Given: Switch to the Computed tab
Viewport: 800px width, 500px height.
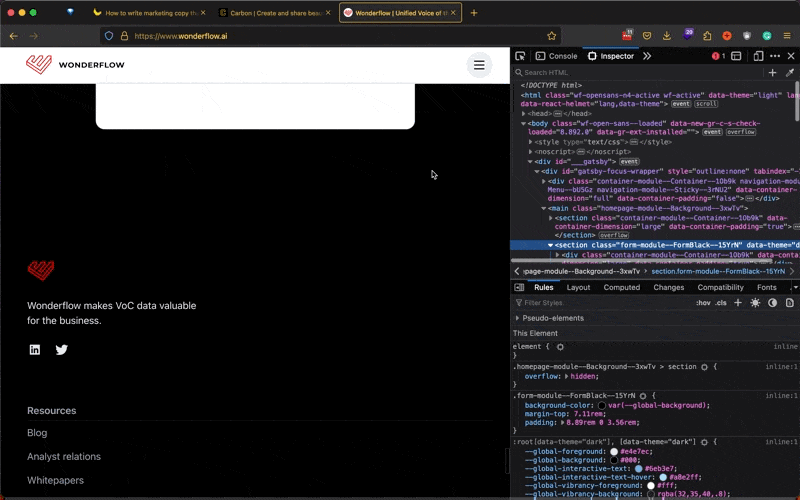Looking at the screenshot, I should [x=621, y=287].
